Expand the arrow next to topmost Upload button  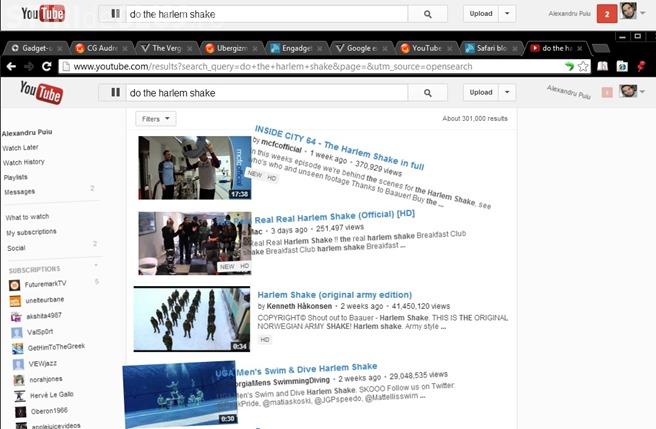click(507, 14)
